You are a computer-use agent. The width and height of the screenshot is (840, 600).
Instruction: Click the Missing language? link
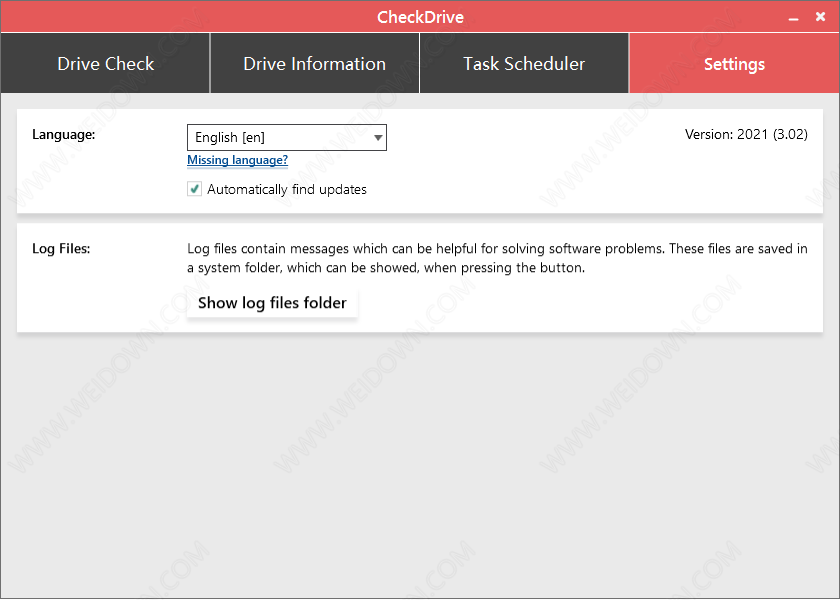237,160
